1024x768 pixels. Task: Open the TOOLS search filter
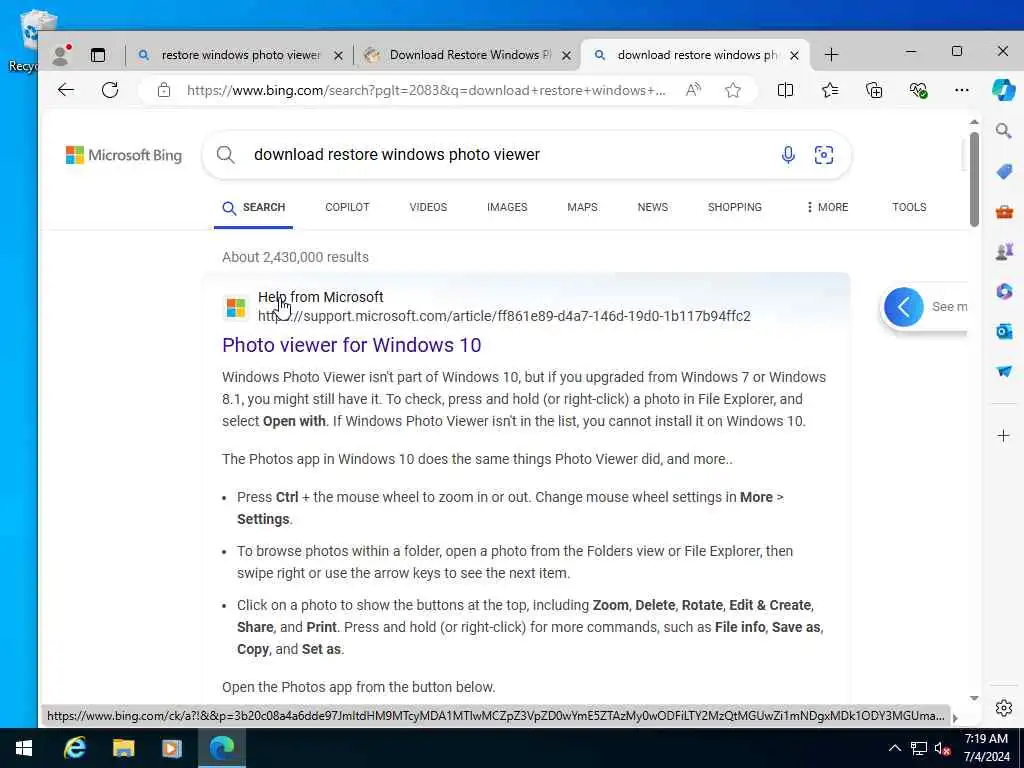click(909, 207)
